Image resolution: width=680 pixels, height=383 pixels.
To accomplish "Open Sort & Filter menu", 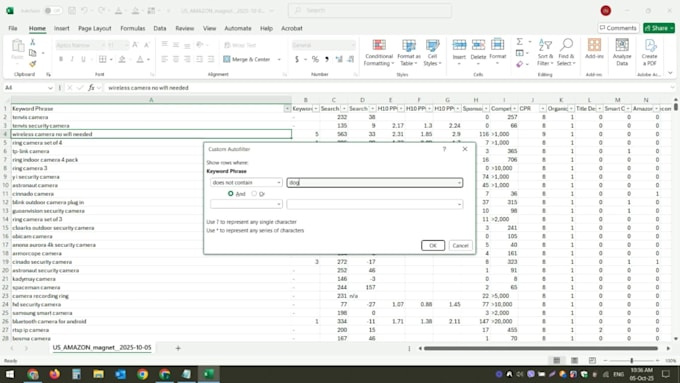I will pyautogui.click(x=545, y=52).
